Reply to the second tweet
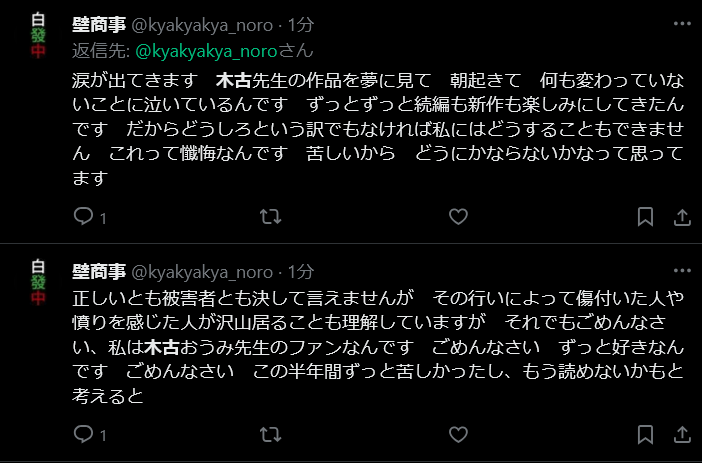 click(84, 434)
